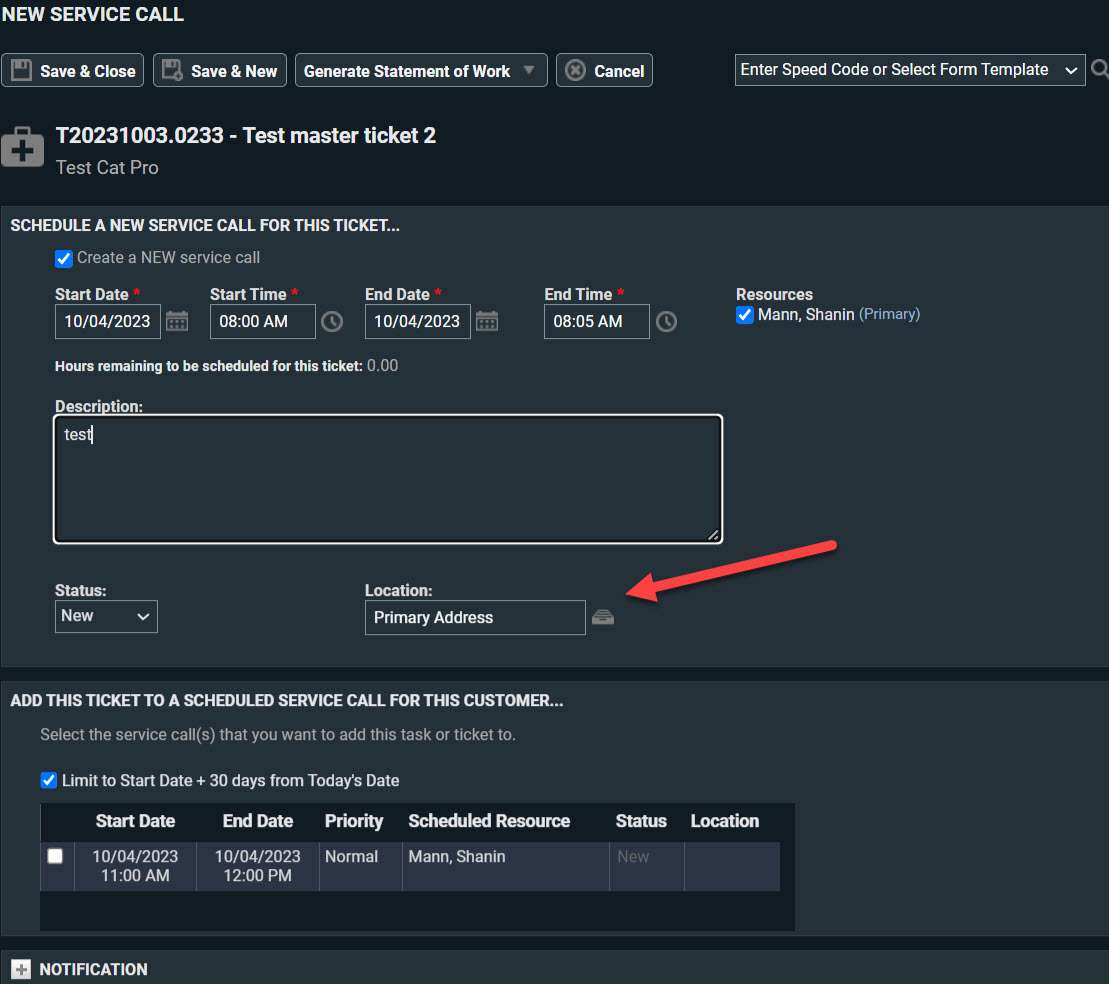This screenshot has height=984, width=1109.
Task: Click the Notification section heading
Action: pos(93,969)
